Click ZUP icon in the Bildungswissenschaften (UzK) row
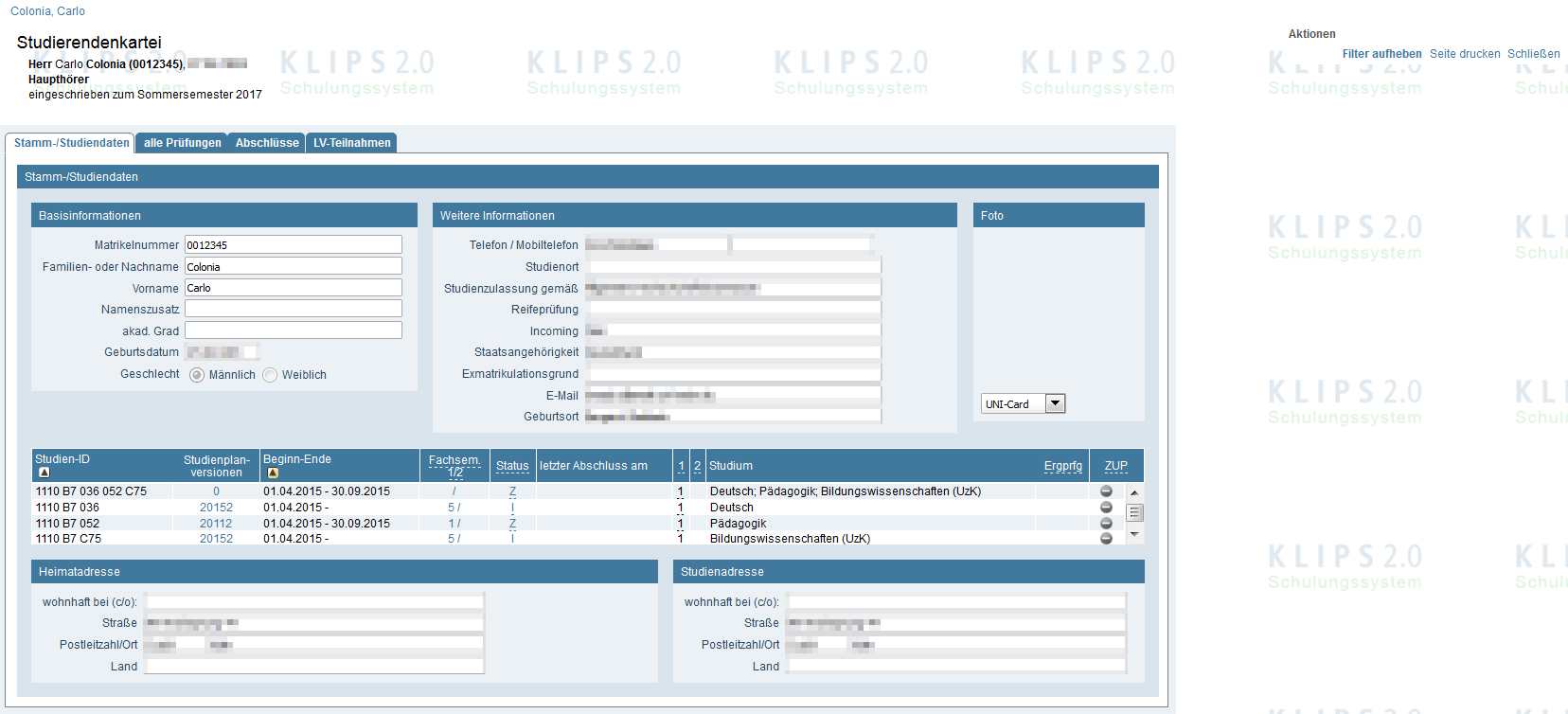This screenshot has height=714, width=1568. tap(1106, 538)
